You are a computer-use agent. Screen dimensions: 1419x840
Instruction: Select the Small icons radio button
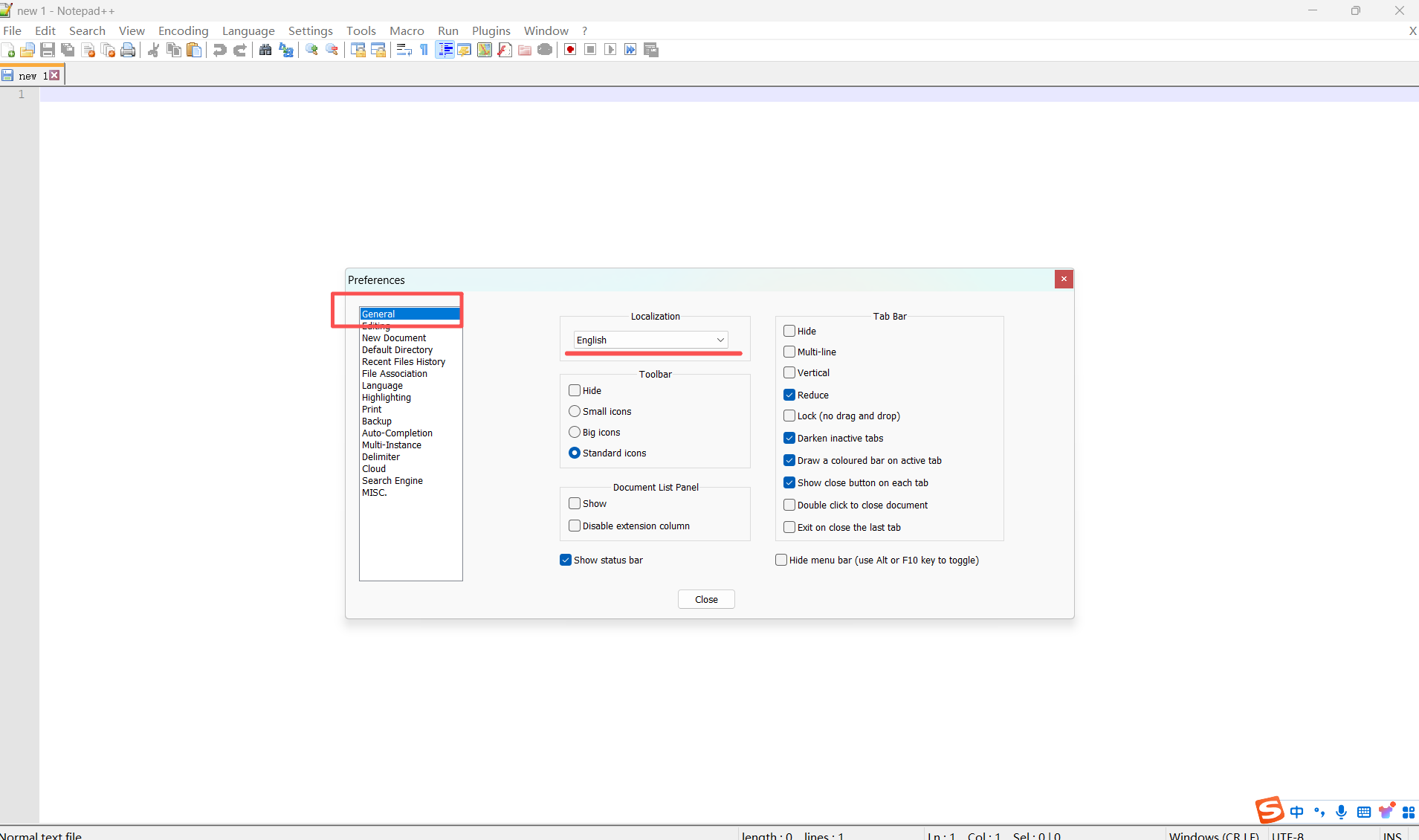point(575,411)
